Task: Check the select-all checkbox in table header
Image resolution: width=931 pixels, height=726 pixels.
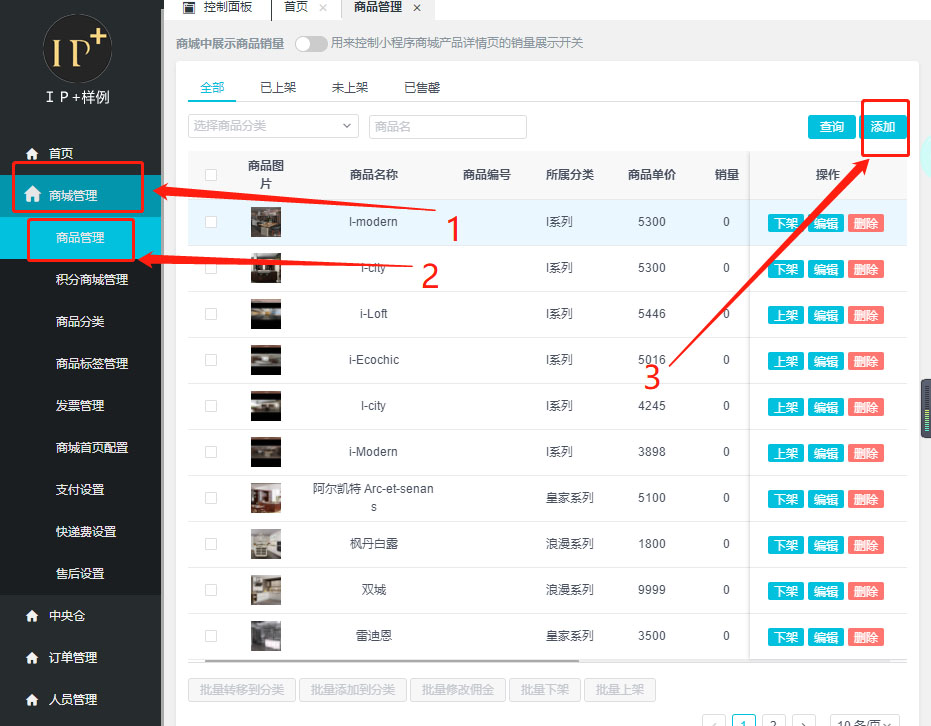Action: click(211, 175)
